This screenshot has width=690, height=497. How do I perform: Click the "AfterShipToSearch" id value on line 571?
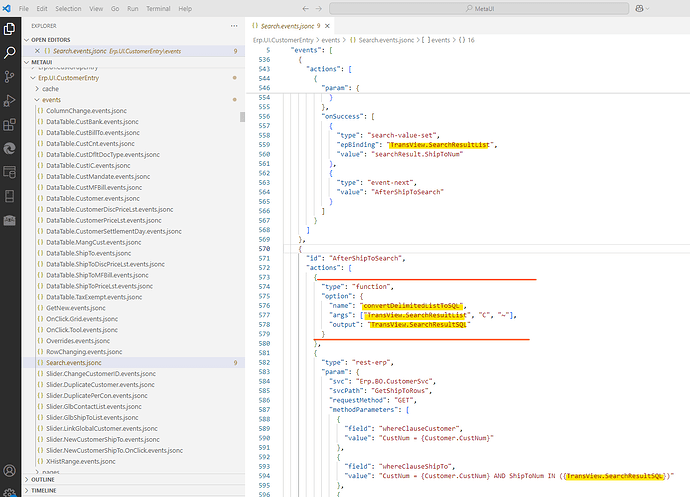click(x=365, y=258)
